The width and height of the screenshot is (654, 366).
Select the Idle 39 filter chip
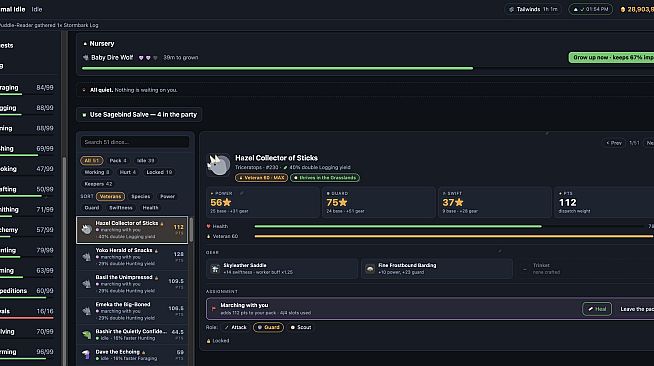pyautogui.click(x=146, y=160)
